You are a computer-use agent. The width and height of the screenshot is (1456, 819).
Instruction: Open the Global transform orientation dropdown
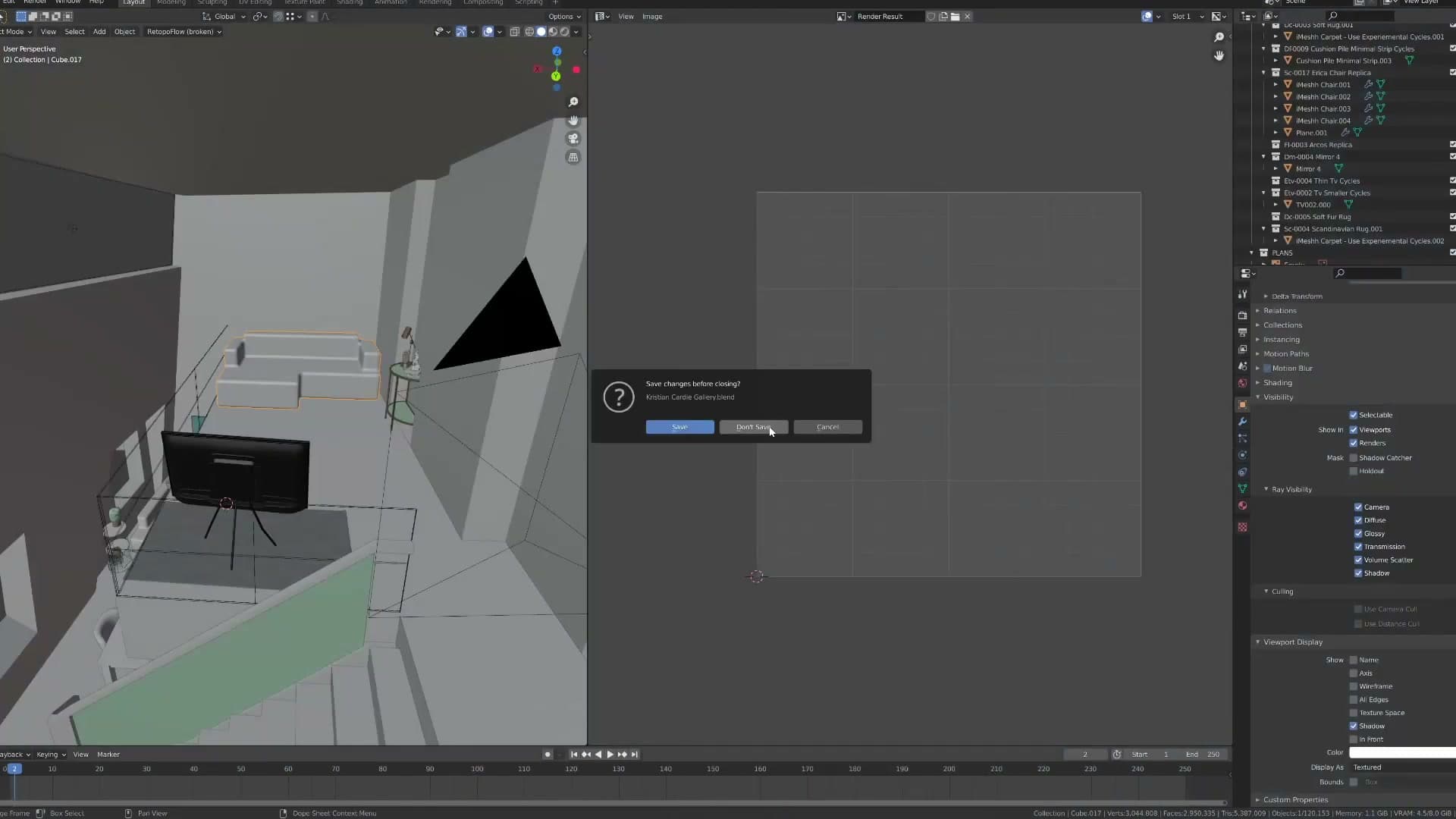[224, 17]
